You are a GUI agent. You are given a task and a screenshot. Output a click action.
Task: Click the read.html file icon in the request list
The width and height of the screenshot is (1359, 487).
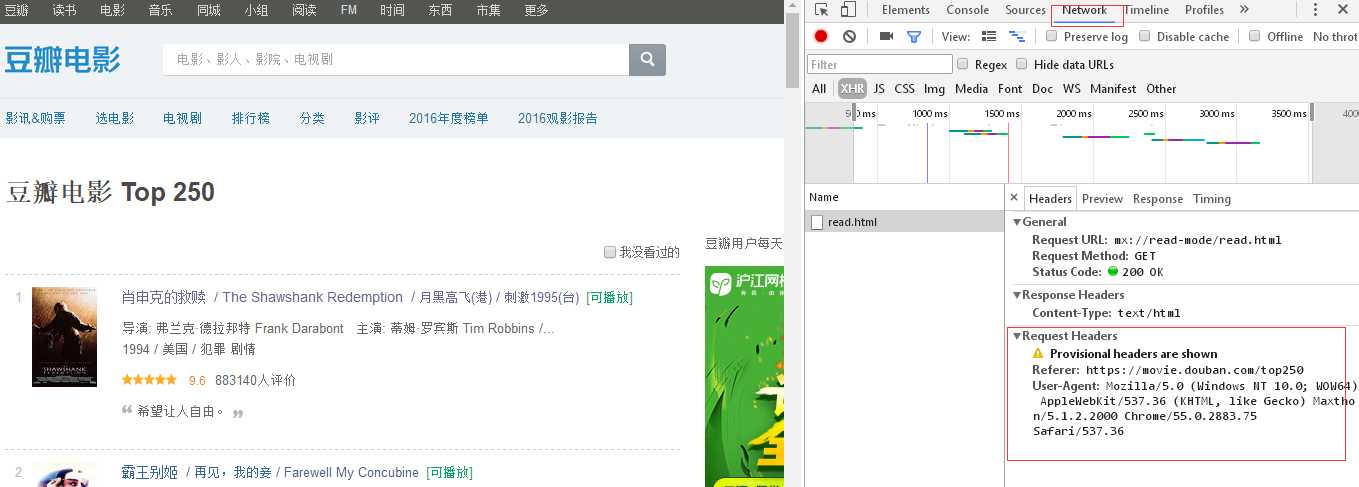coord(817,222)
